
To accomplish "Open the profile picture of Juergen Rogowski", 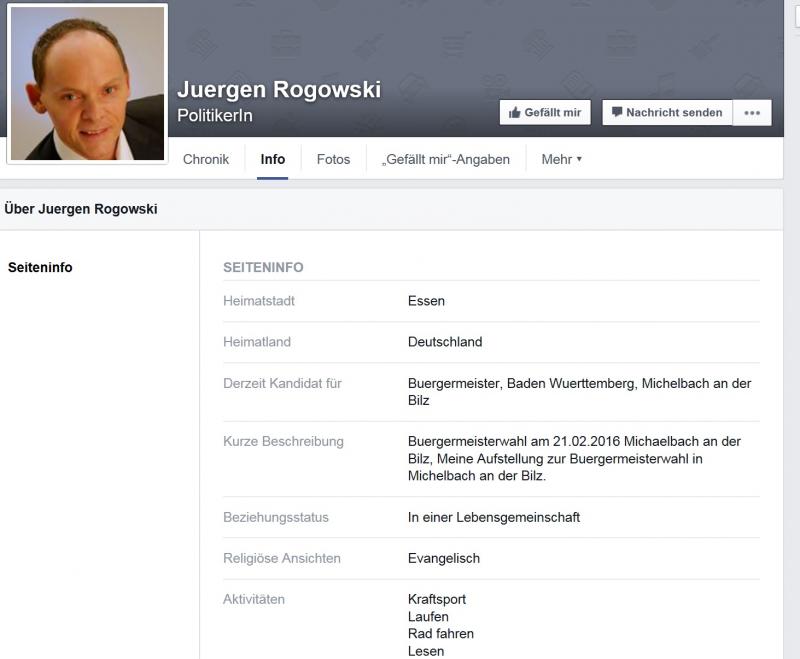I will (x=87, y=83).
